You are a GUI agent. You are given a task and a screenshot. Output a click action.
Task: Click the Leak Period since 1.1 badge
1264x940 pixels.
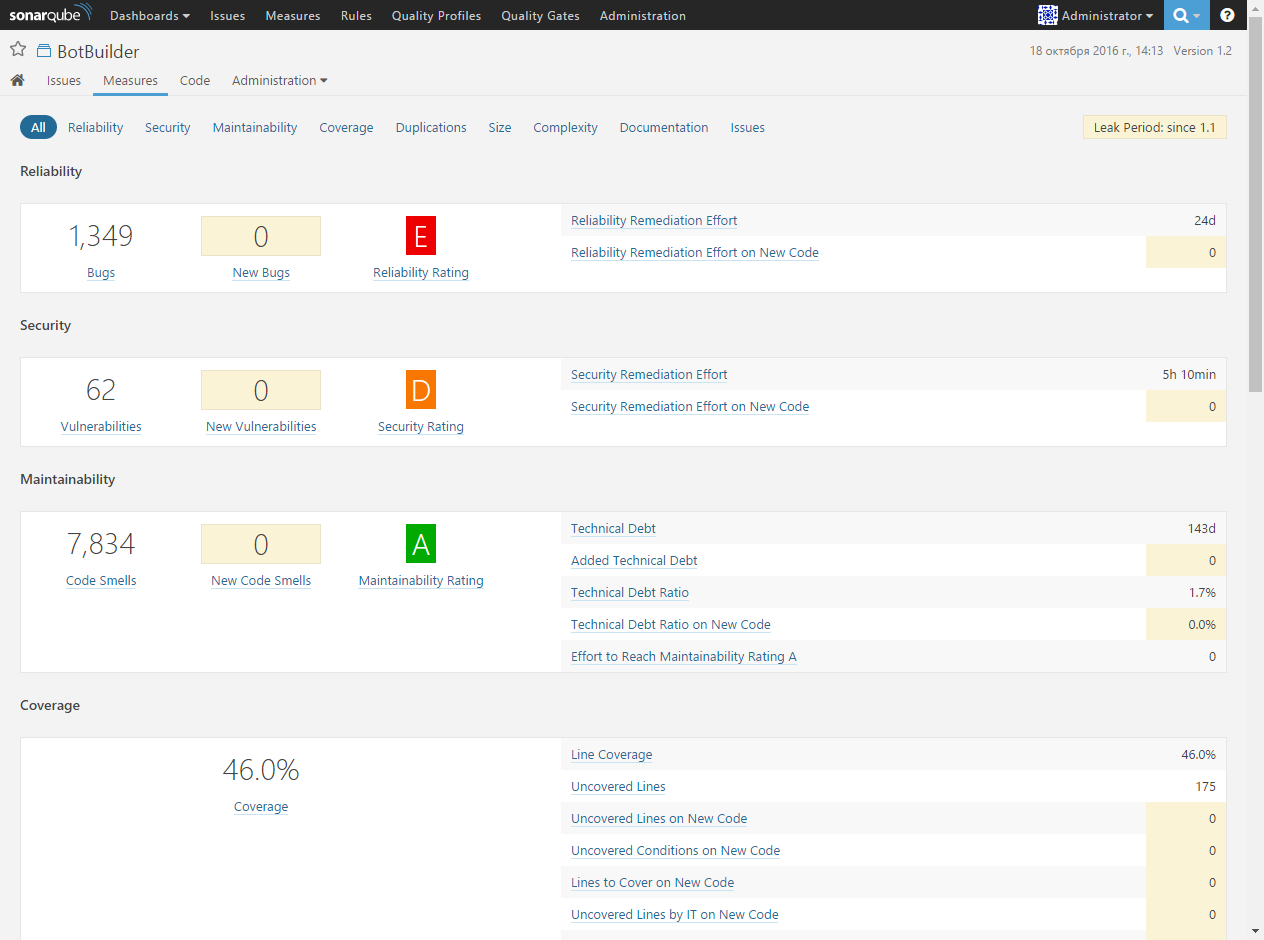pyautogui.click(x=1154, y=127)
